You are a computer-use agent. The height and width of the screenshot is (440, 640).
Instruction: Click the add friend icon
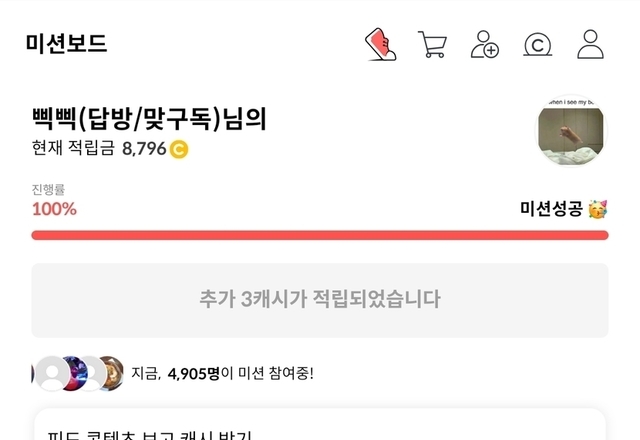point(485,45)
